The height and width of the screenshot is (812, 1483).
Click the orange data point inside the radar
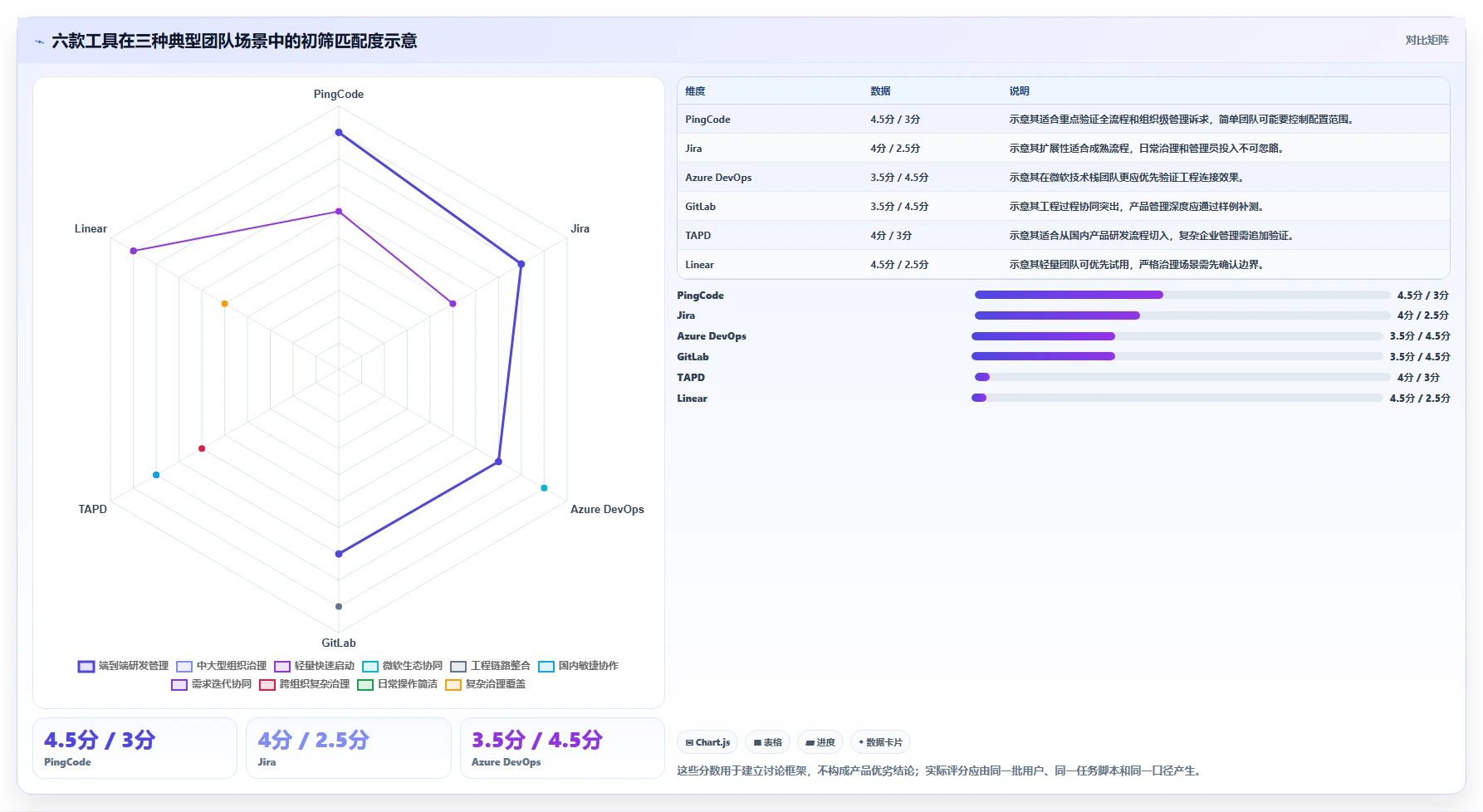click(x=224, y=304)
